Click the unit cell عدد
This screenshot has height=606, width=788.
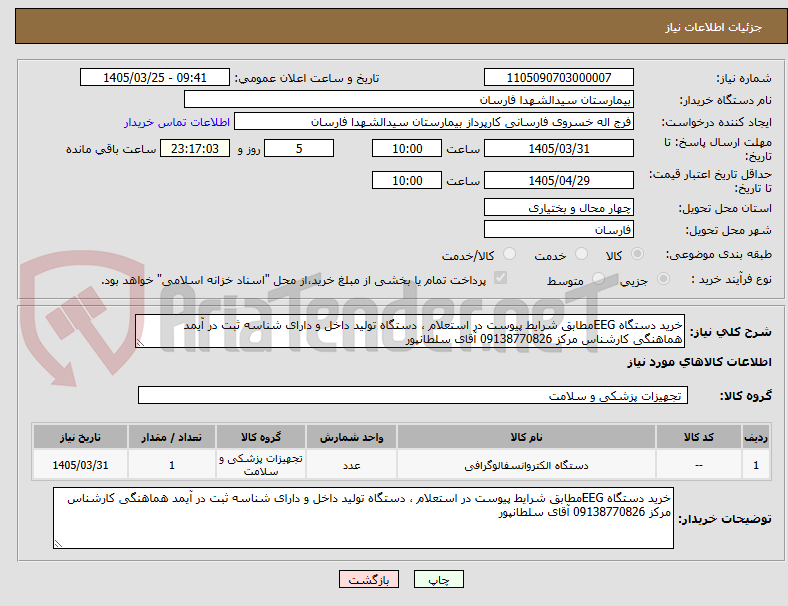click(351, 465)
